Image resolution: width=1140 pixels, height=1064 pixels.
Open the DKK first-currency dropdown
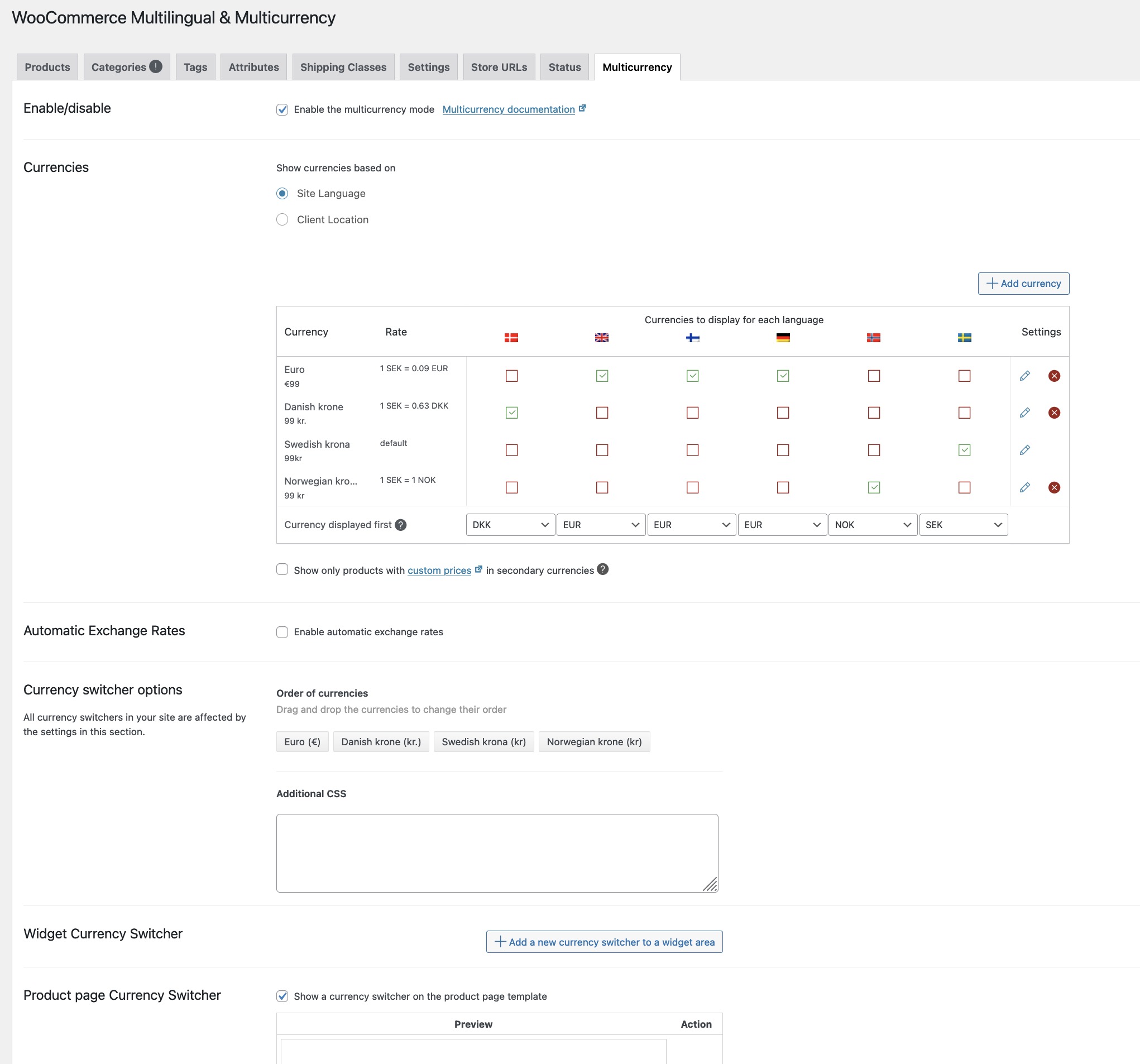(510, 525)
